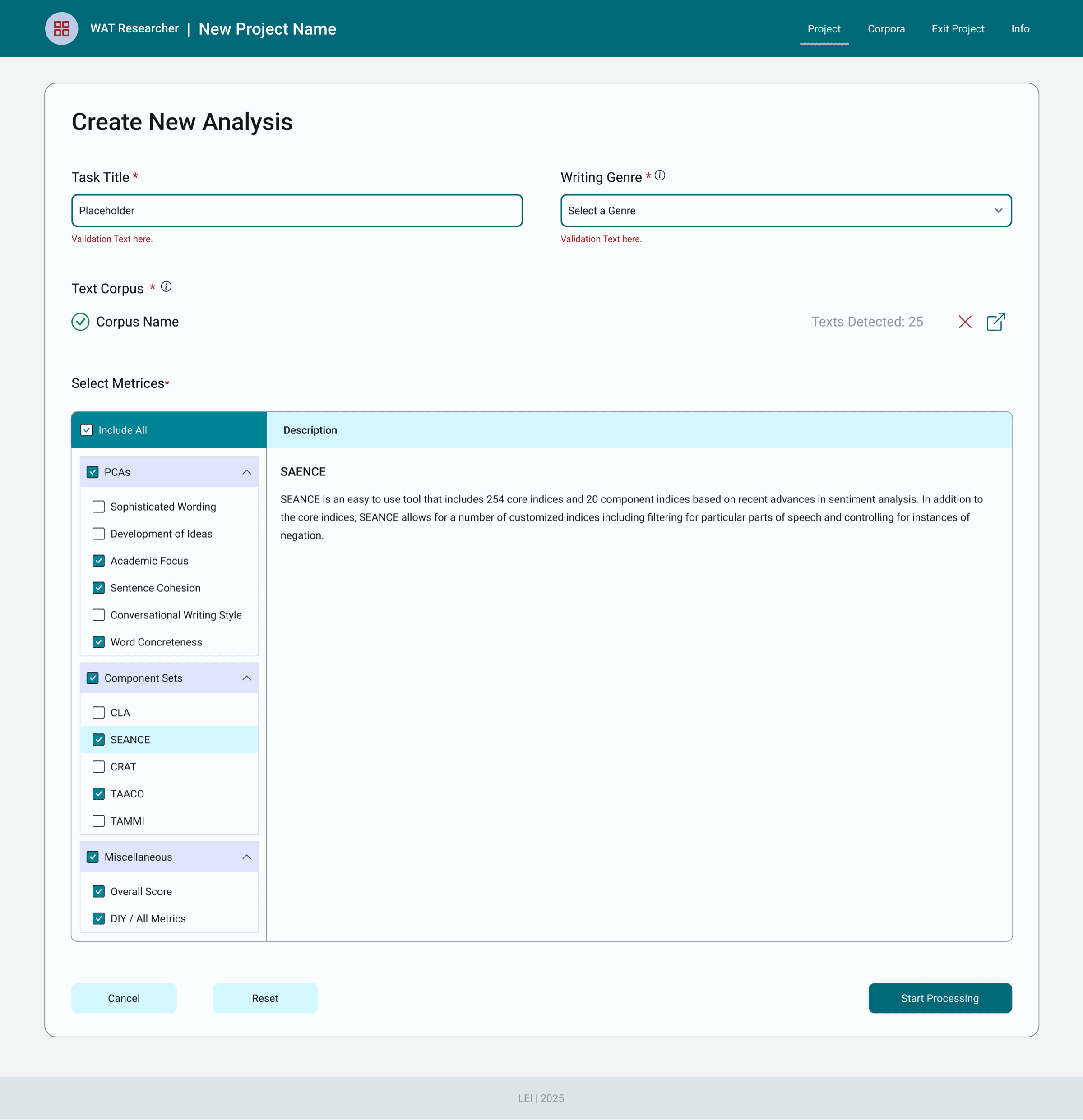Check Sophisticated Wording

click(98, 507)
